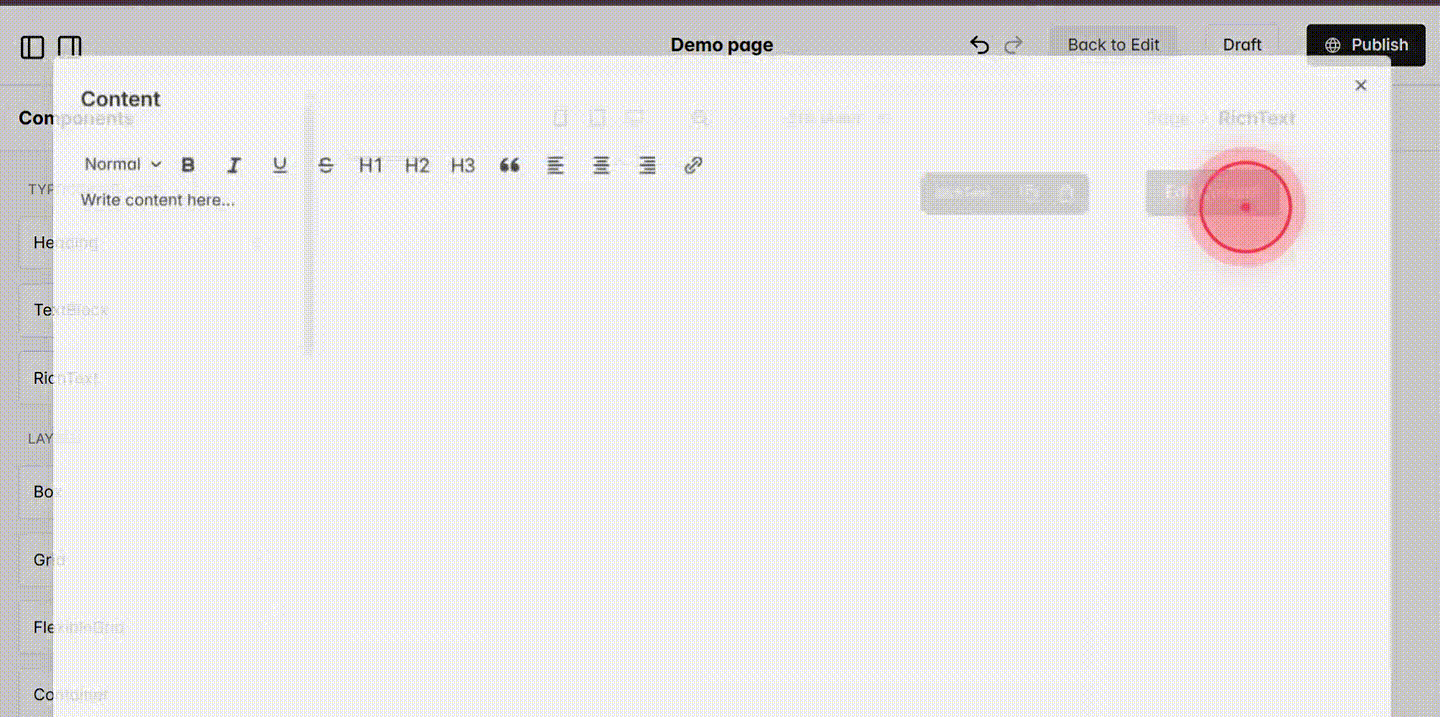
Task: Align text to the right
Action: [647, 165]
